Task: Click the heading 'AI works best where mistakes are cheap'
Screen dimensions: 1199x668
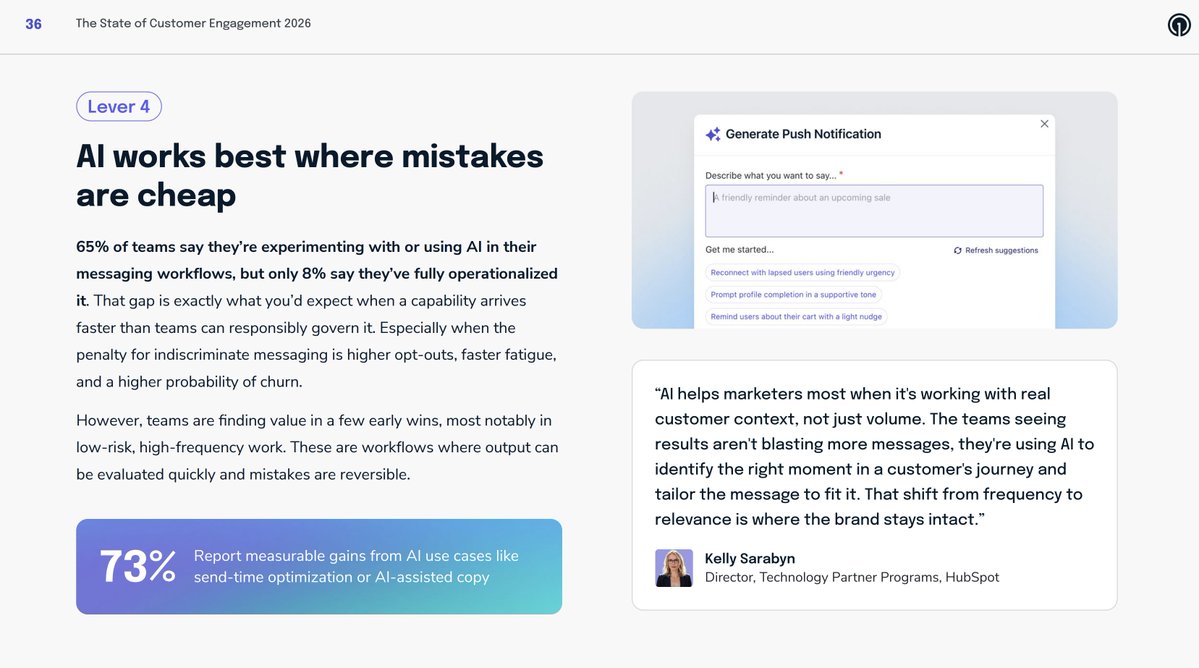Action: pyautogui.click(x=310, y=176)
